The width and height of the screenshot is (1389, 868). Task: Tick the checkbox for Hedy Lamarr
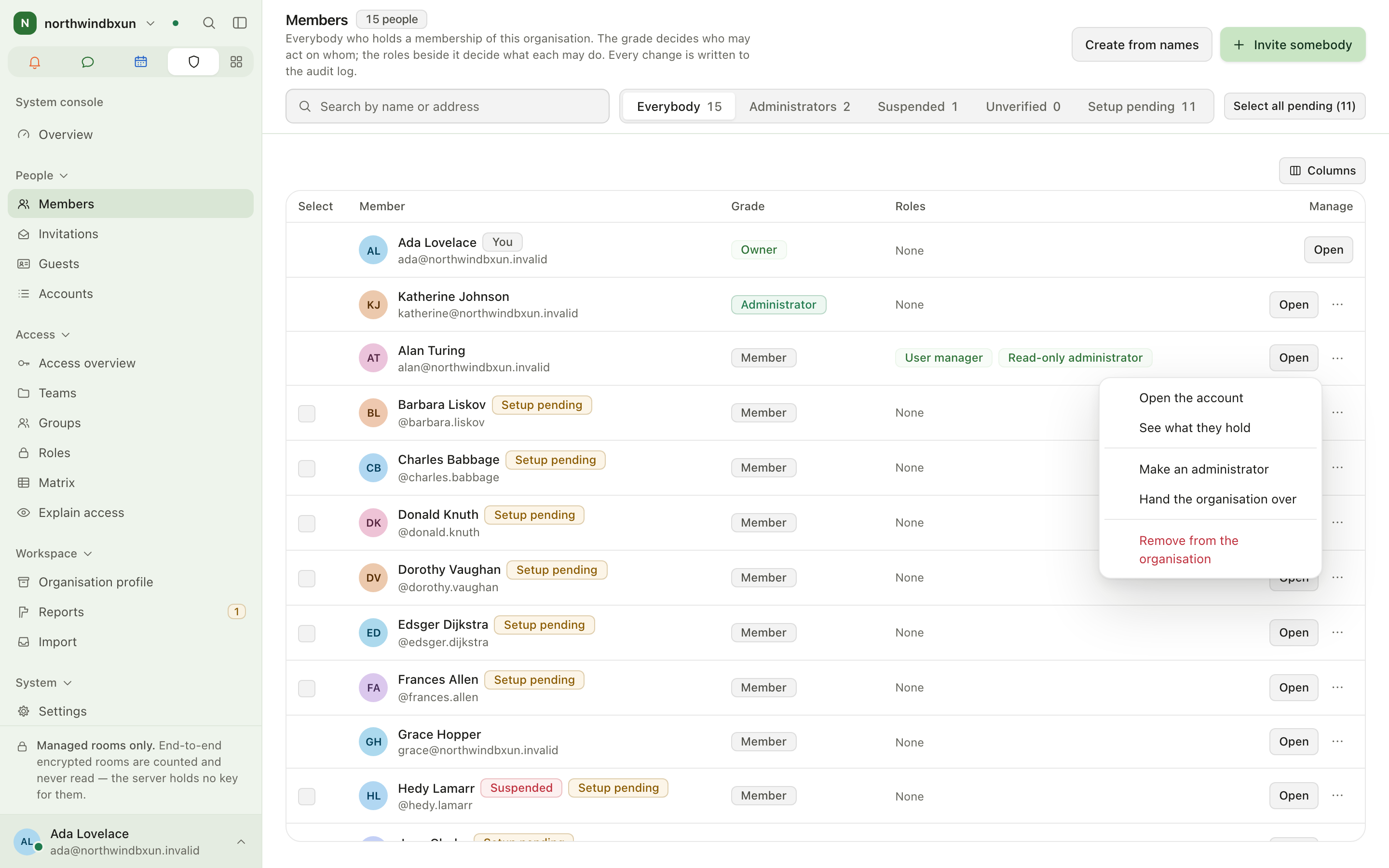(307, 796)
